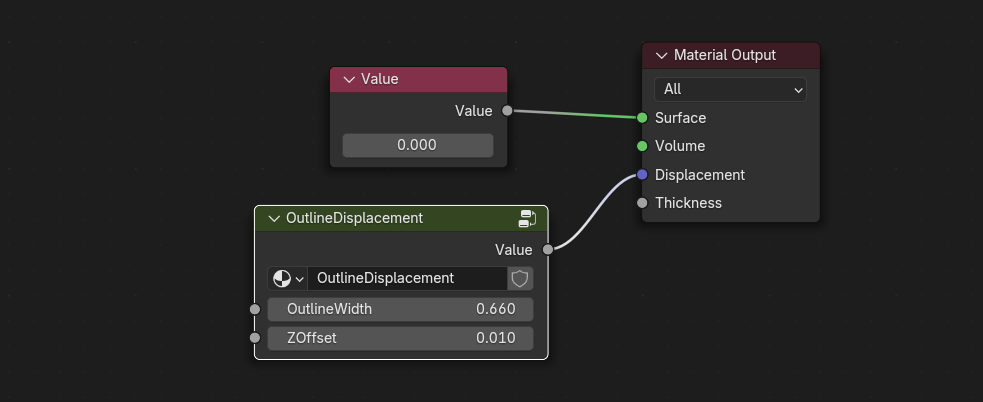Toggle the fake user shield icon

(x=520, y=278)
